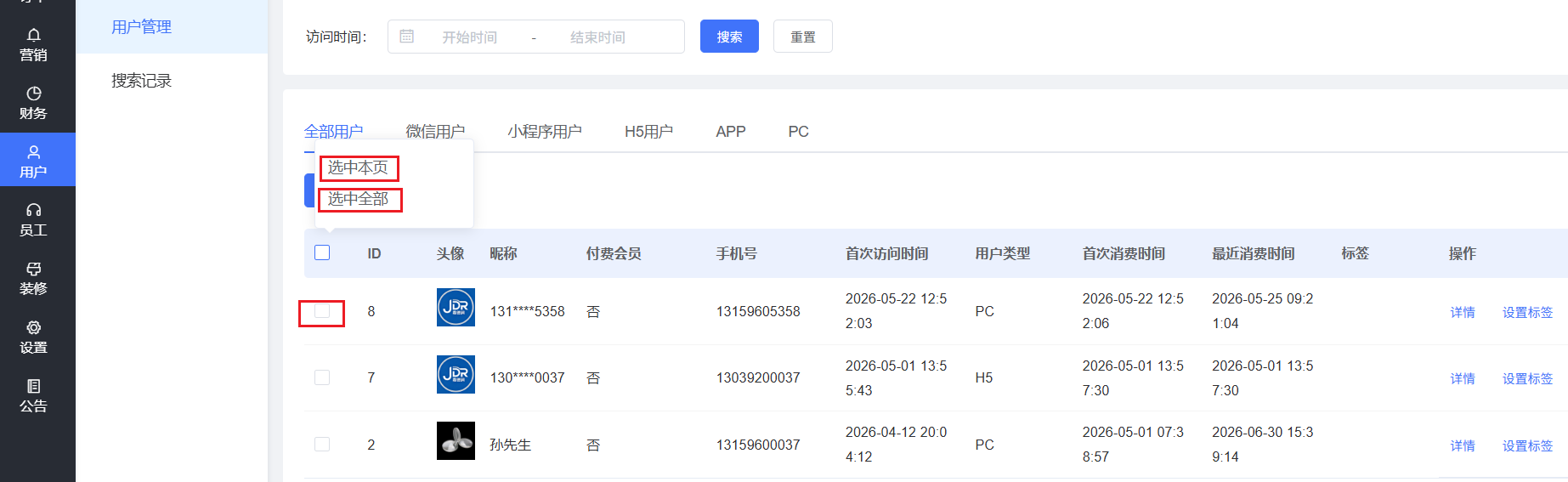Click the 标签 column header
Viewport: 1568px width, 482px height.
(x=1355, y=253)
